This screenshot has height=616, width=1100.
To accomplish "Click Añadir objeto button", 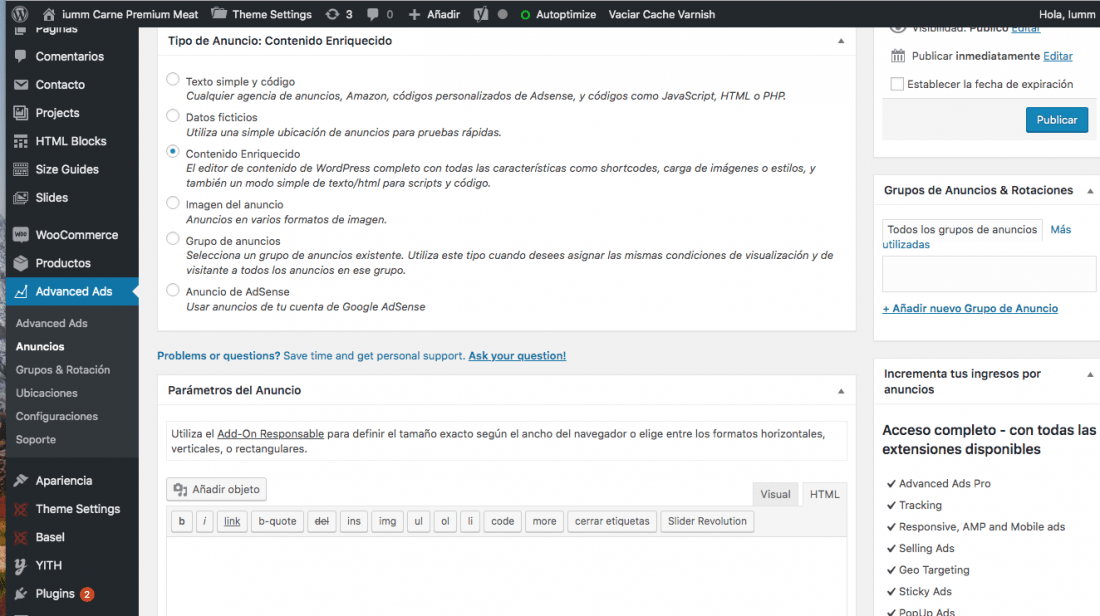I will (216, 489).
